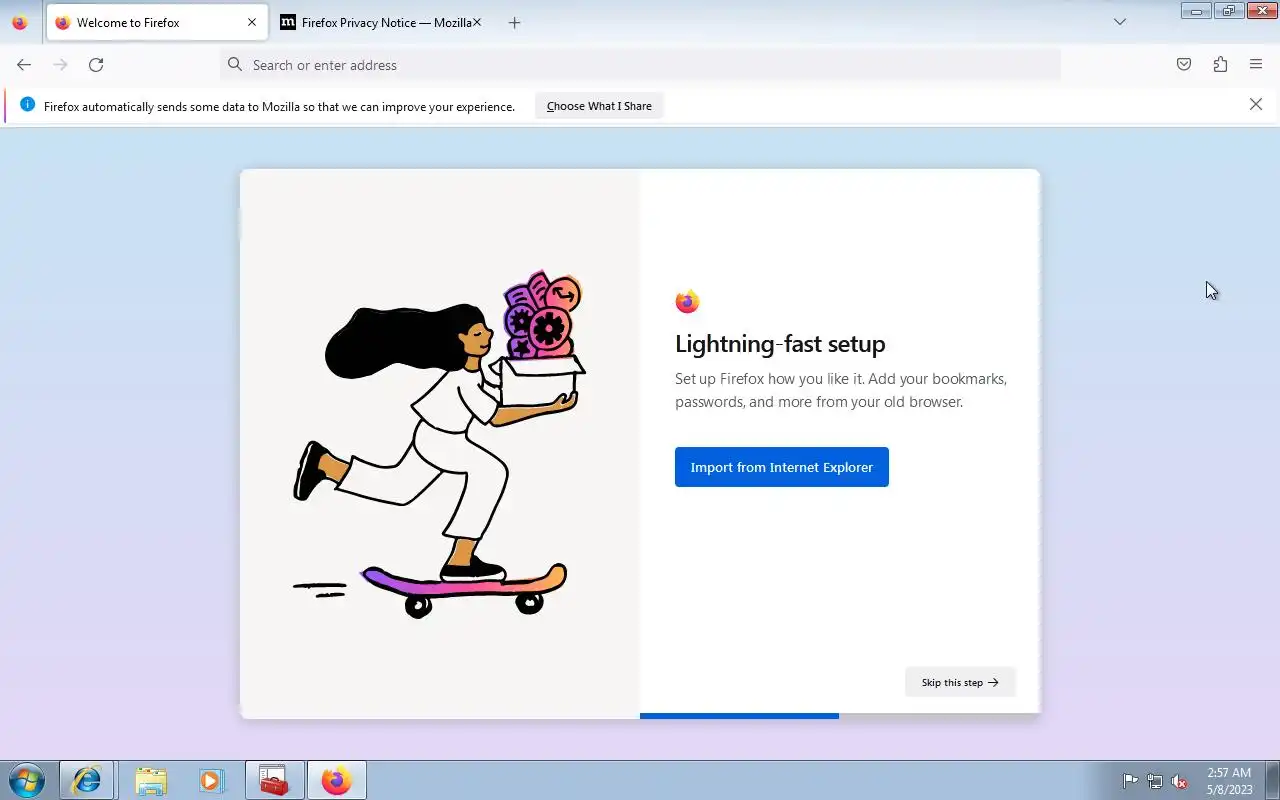Screen dimensions: 1280x800
Task: Click the info icon in notification bar
Action: [27, 105]
